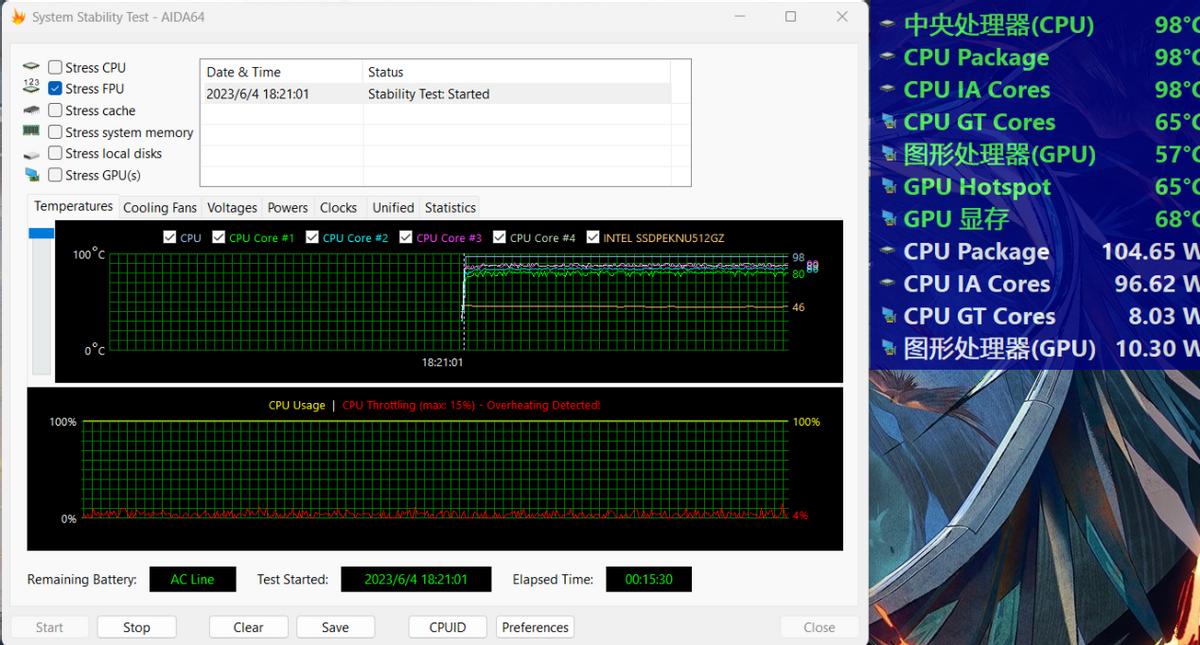The image size is (1200, 645).
Task: Open the Voltages tab
Action: pyautogui.click(x=232, y=208)
